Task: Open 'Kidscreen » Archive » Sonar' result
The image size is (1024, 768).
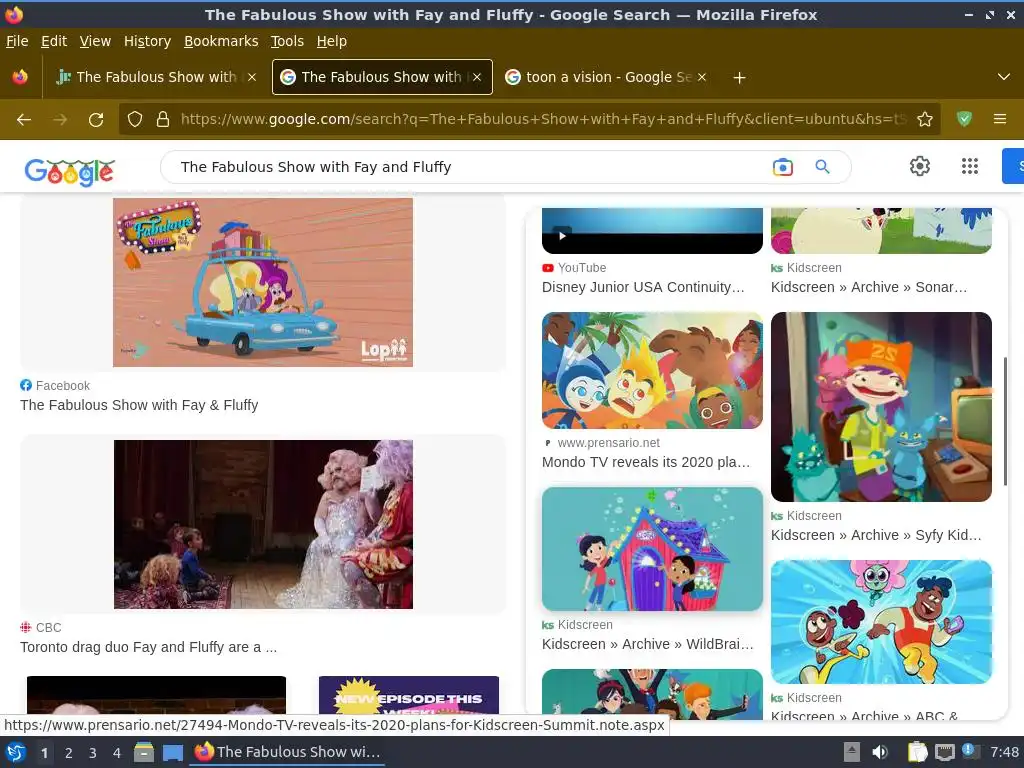Action: coord(869,287)
